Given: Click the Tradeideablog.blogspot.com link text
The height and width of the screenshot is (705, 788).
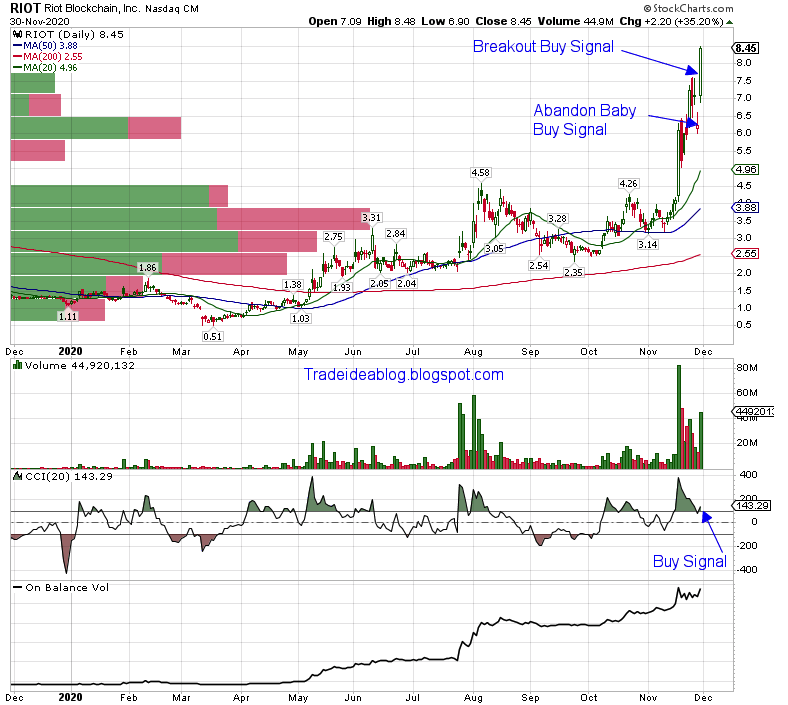Looking at the screenshot, I should coord(404,375).
